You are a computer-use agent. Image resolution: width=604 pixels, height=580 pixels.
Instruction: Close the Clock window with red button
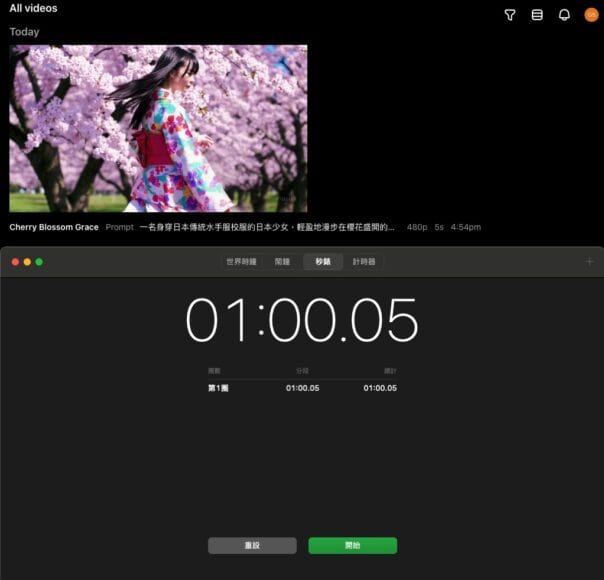click(15, 262)
